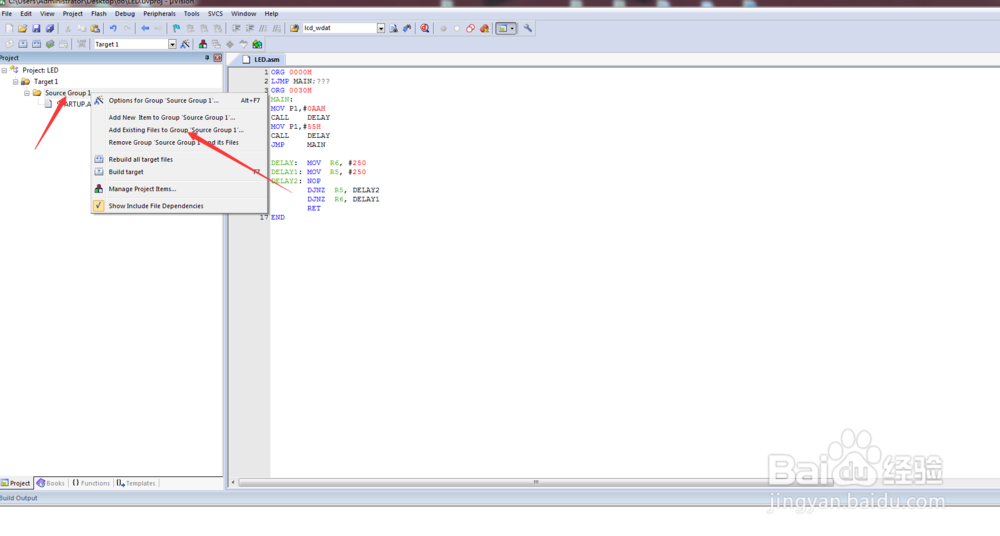Disable all breakpoints icon
1000x536 pixels.
[471, 28]
